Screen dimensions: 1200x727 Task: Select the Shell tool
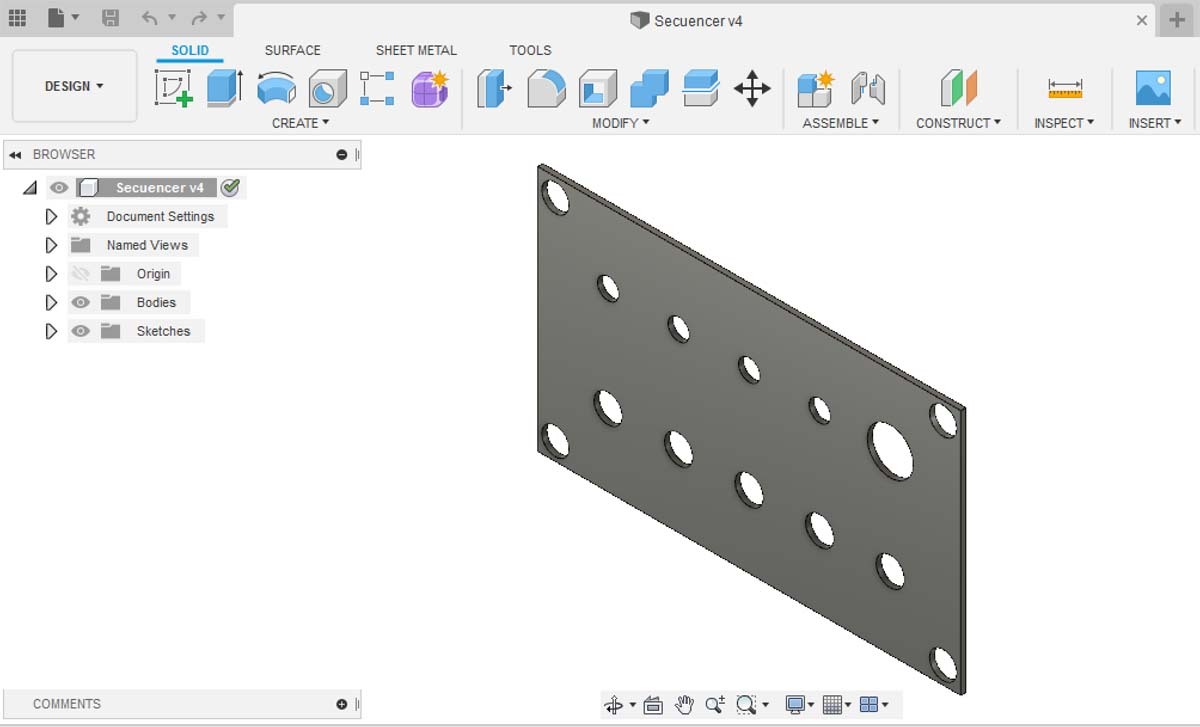click(x=598, y=88)
